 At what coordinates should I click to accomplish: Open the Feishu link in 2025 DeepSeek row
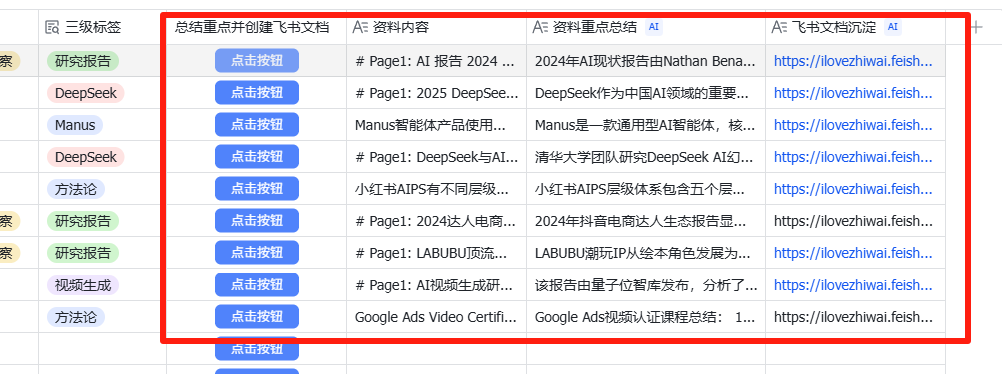[853, 93]
